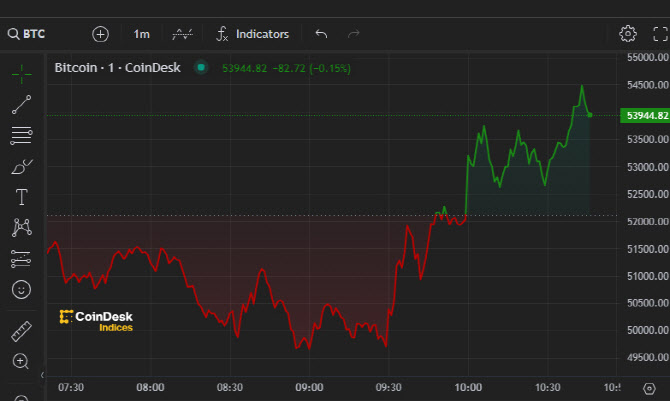Select the Text tool

point(21,197)
